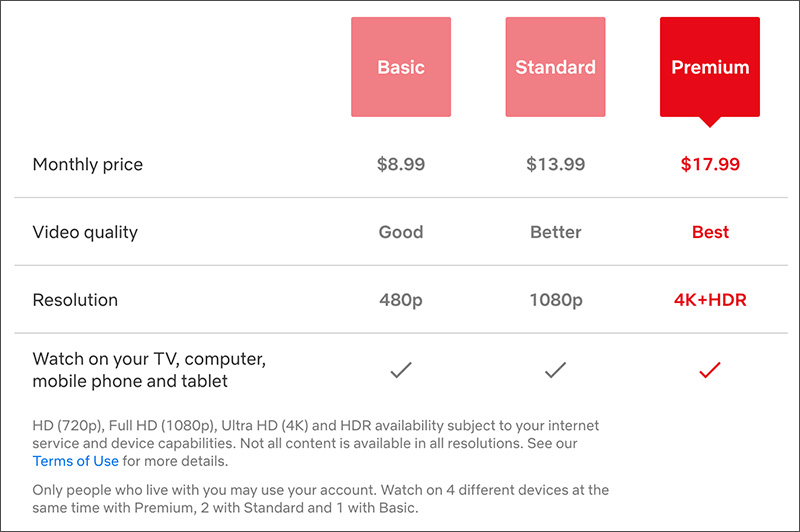
Task: Click the Watch on your TV label
Action: [149, 370]
